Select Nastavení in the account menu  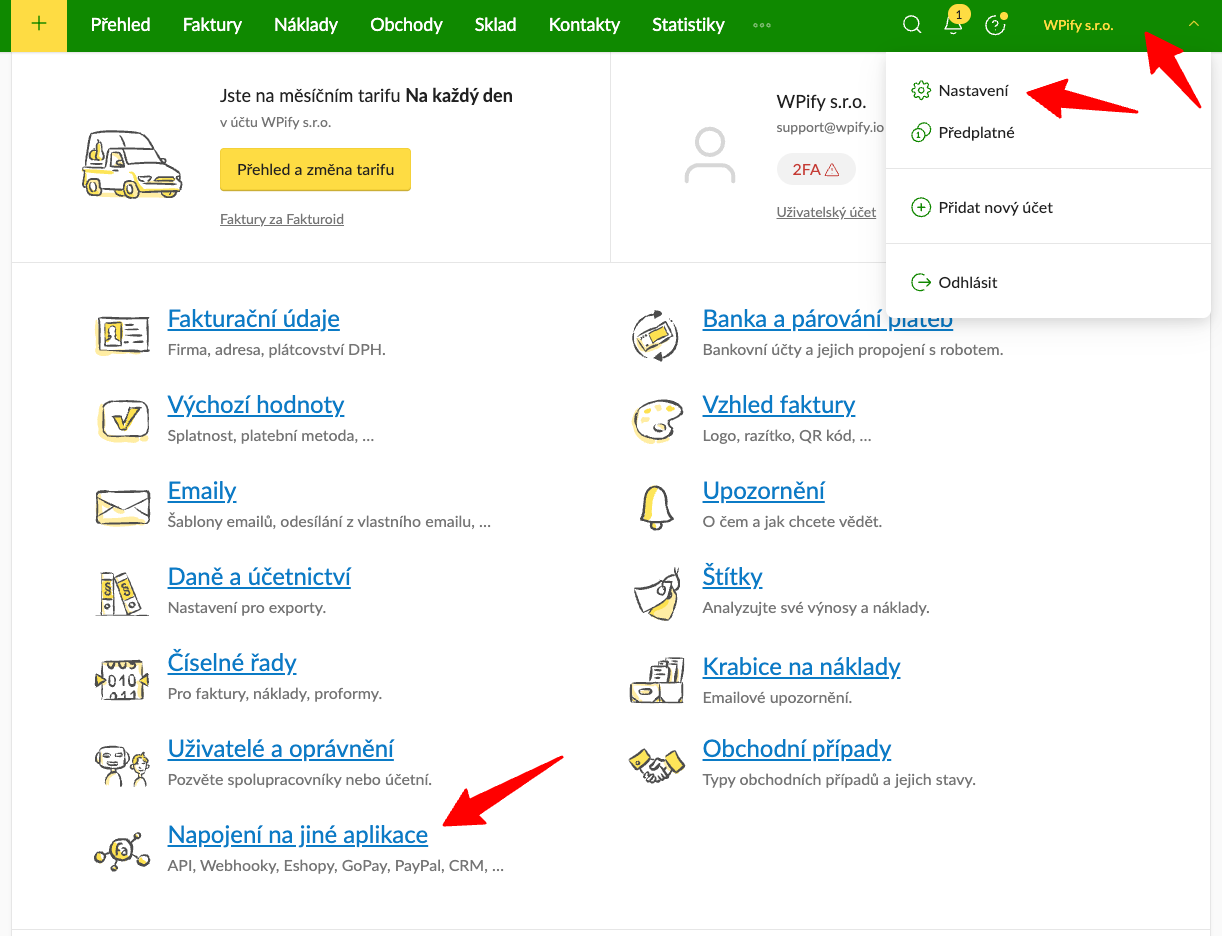click(x=972, y=91)
